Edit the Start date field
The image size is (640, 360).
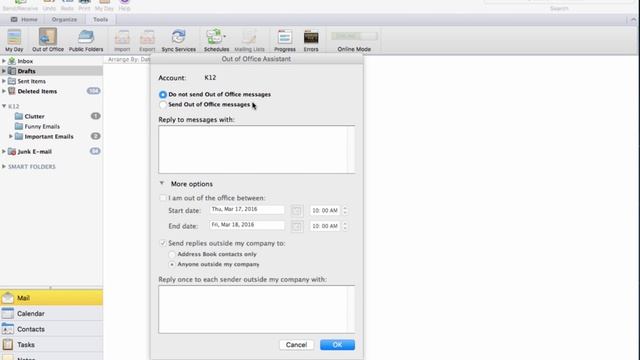click(x=247, y=209)
